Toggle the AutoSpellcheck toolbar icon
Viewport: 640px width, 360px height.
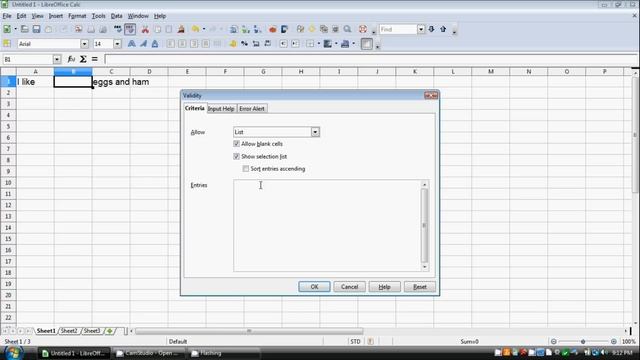[130, 29]
